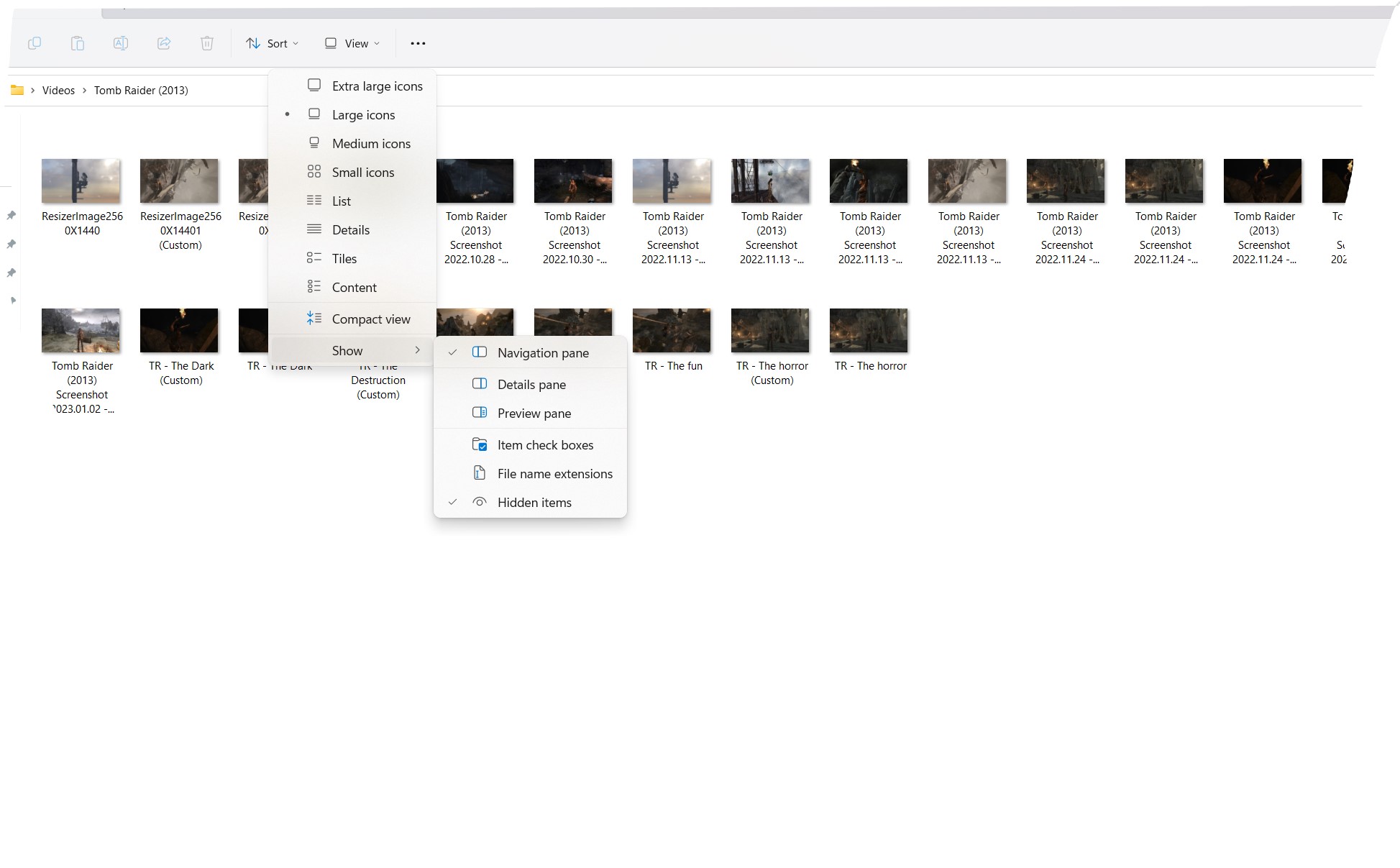1400x868 pixels.
Task: Select Medium icons view
Action: coord(352,143)
